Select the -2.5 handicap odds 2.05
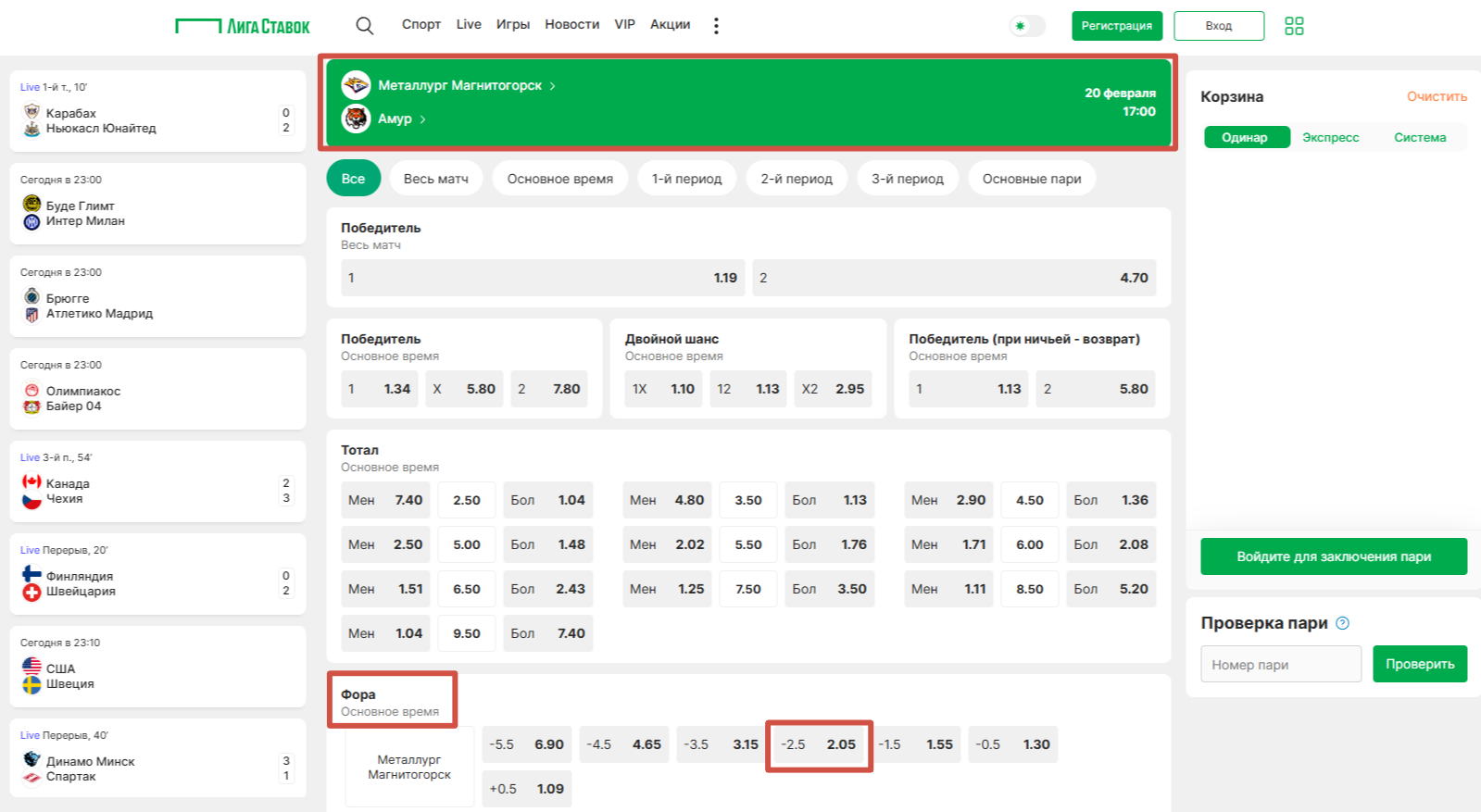The height and width of the screenshot is (812, 1481). (x=819, y=744)
